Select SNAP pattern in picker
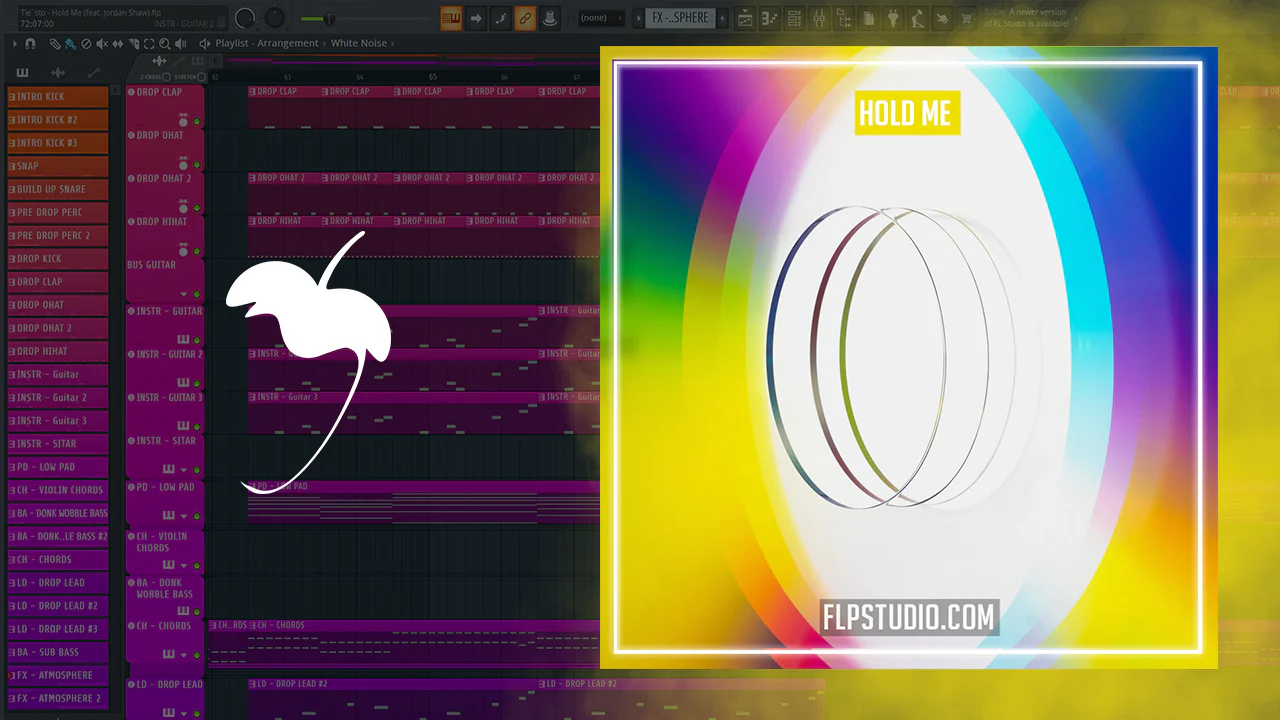The width and height of the screenshot is (1280, 720). point(58,166)
